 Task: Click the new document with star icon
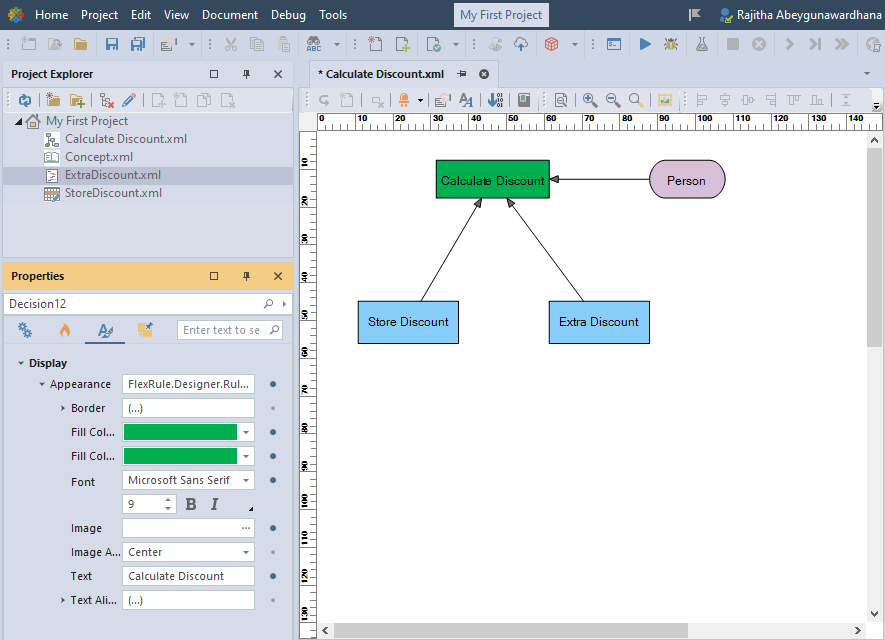[375, 44]
